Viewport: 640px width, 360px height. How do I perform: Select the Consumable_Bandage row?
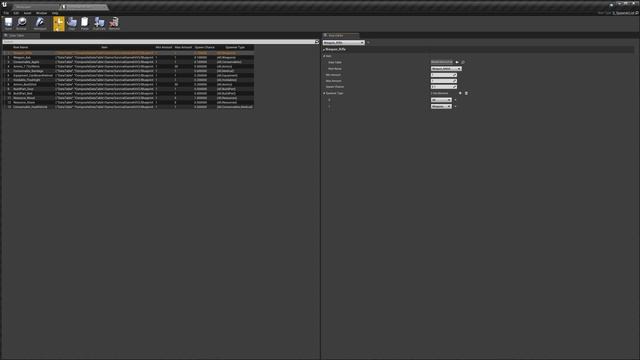[x=129, y=71]
